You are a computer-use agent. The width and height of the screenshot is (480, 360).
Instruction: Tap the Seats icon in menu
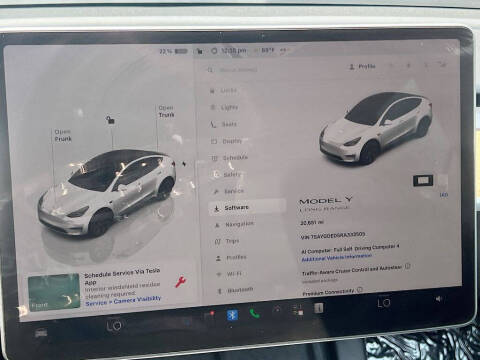coord(213,125)
